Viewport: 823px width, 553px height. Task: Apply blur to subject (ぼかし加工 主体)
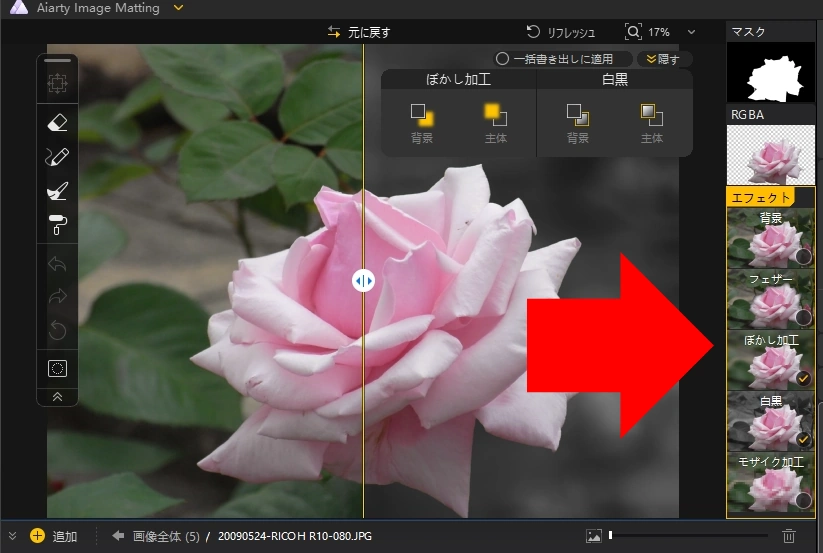pyautogui.click(x=495, y=115)
